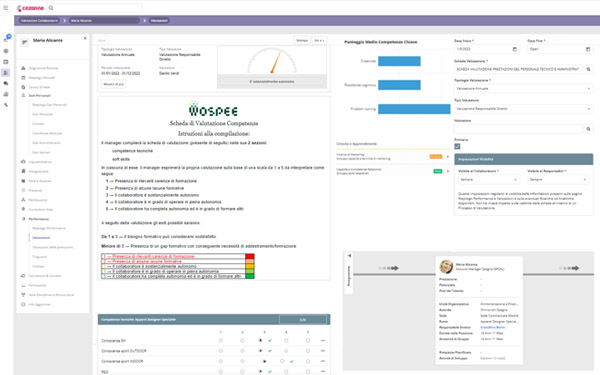Open the calendar icon in the left rail

tap(6, 62)
